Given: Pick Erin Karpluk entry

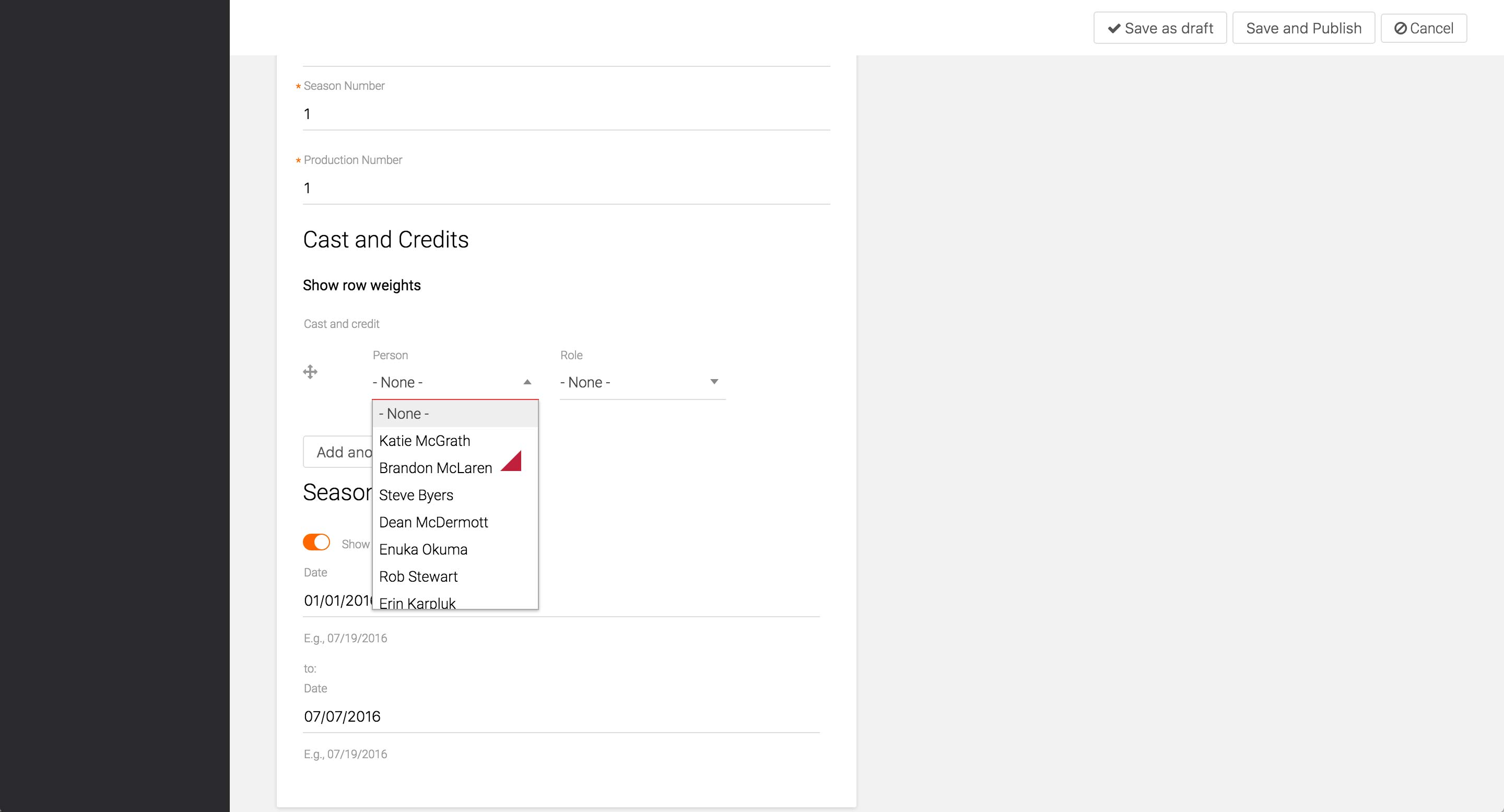Looking at the screenshot, I should 417,603.
